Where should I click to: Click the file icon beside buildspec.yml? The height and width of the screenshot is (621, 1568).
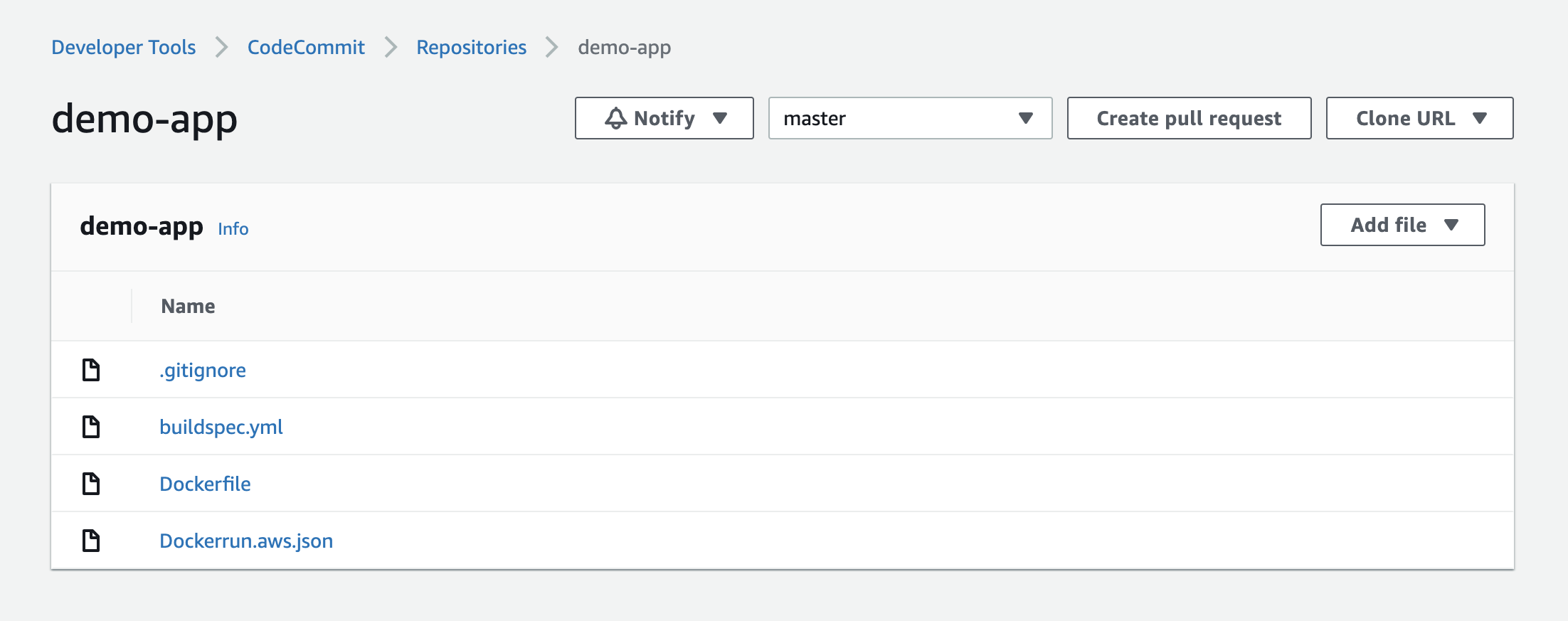(91, 427)
